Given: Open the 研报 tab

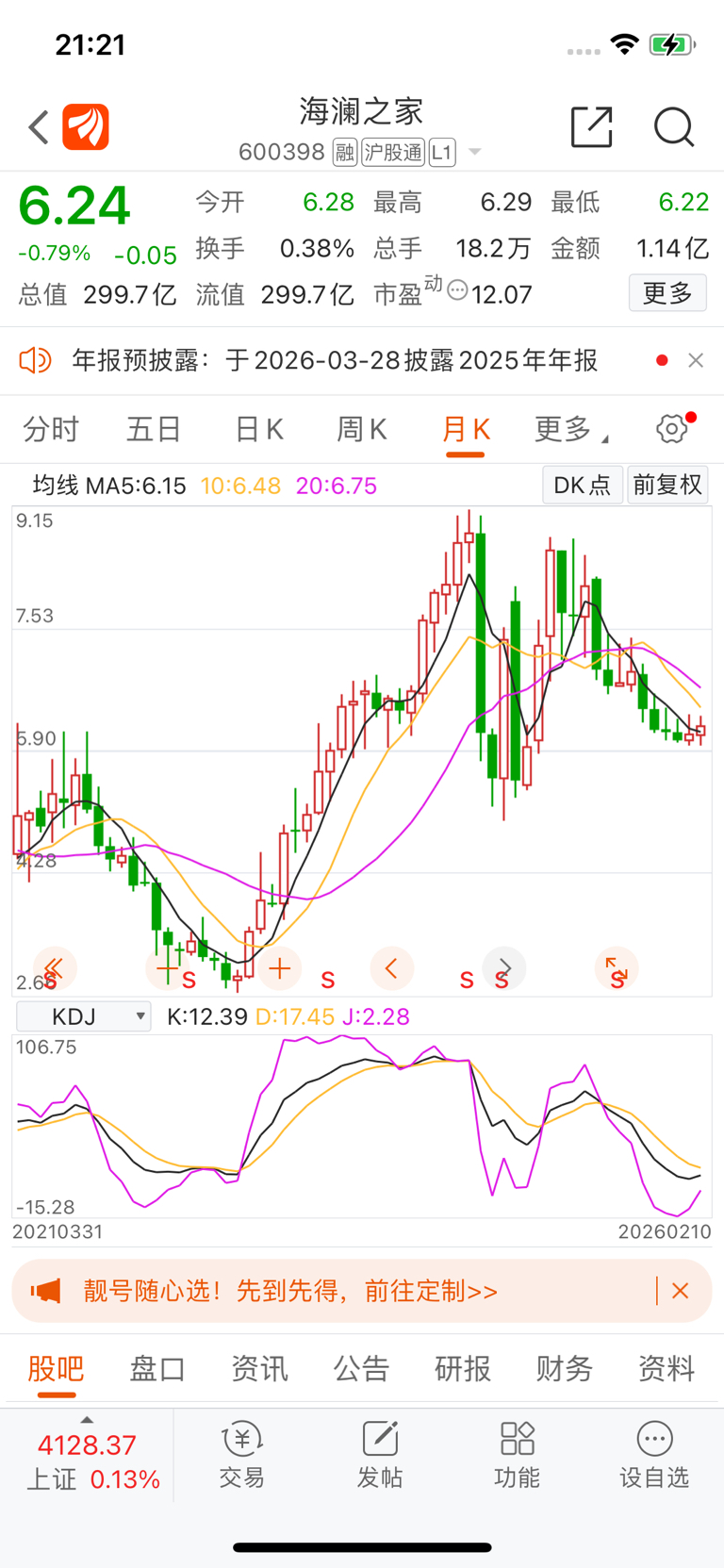Looking at the screenshot, I should 463,1368.
